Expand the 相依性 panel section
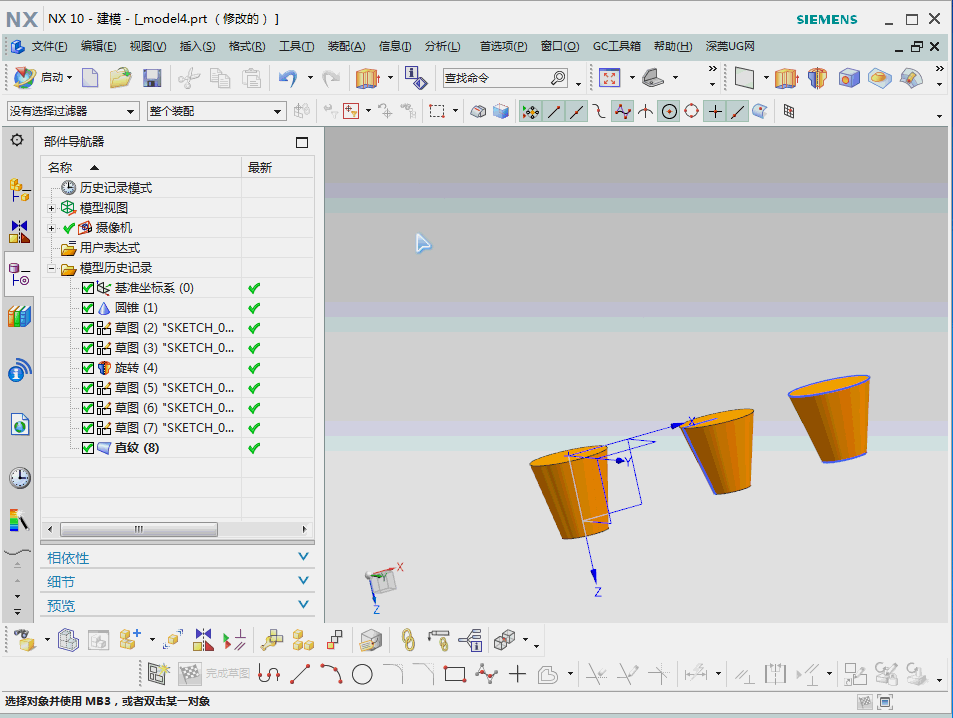The height and width of the screenshot is (718, 953). point(177,557)
